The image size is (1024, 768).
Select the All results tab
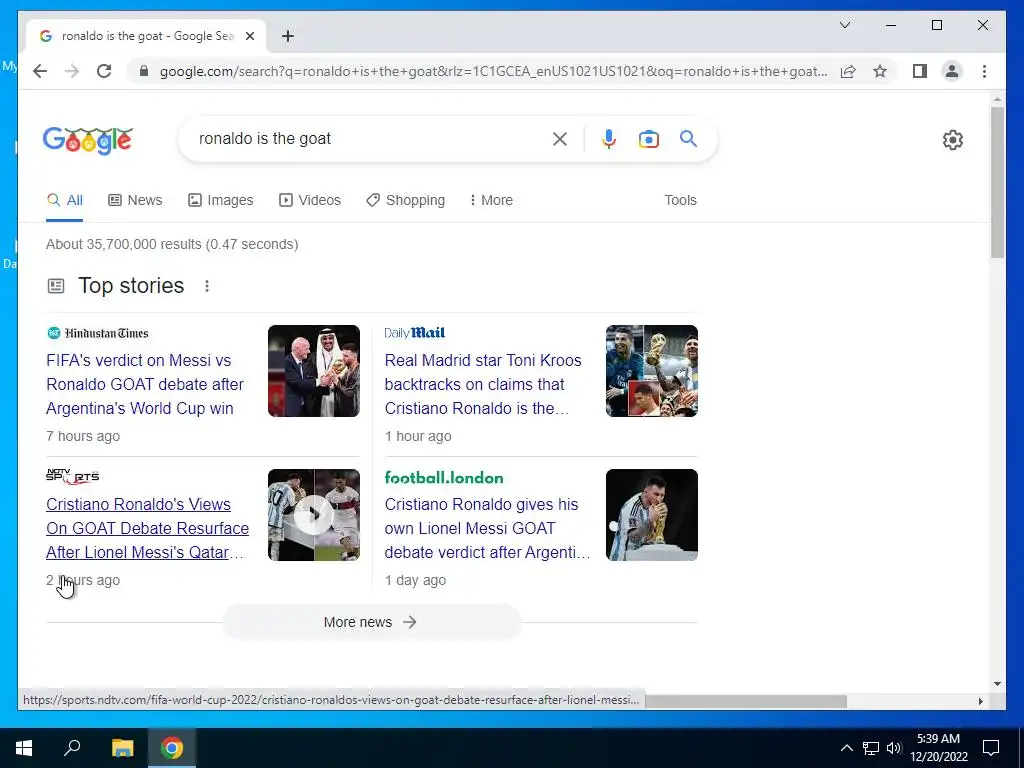coord(65,200)
